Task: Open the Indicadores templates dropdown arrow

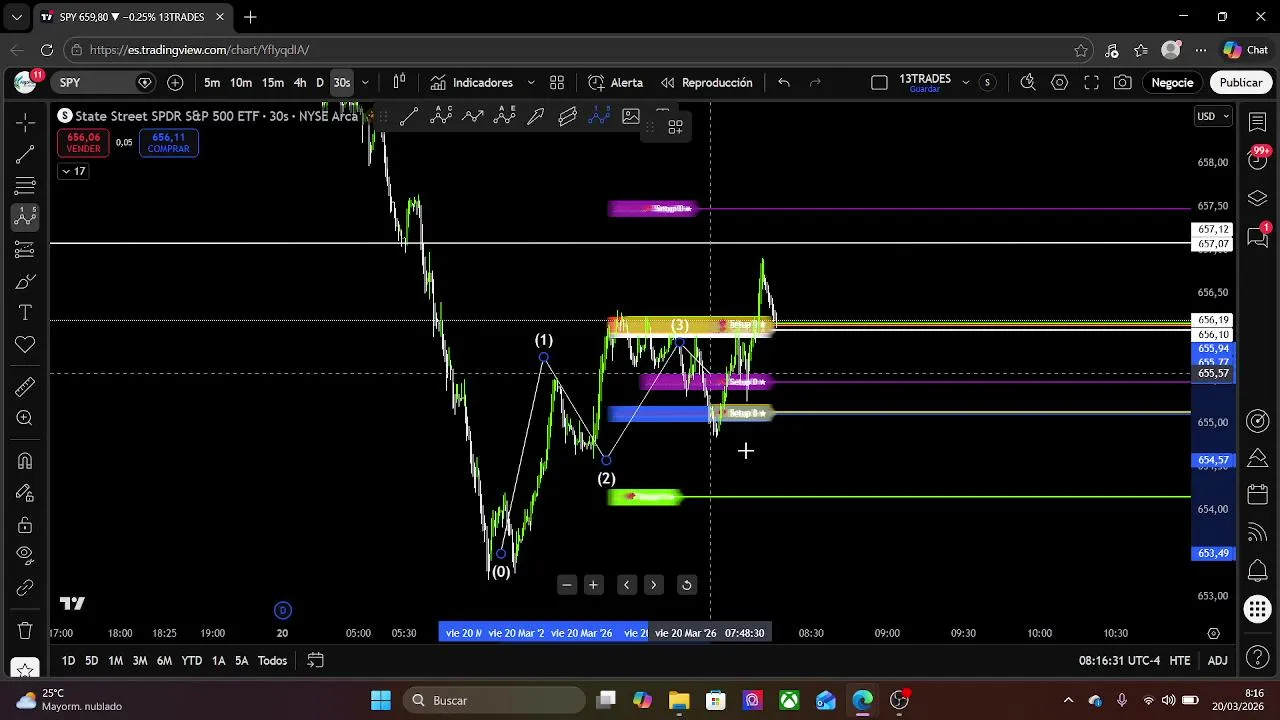Action: tap(531, 83)
